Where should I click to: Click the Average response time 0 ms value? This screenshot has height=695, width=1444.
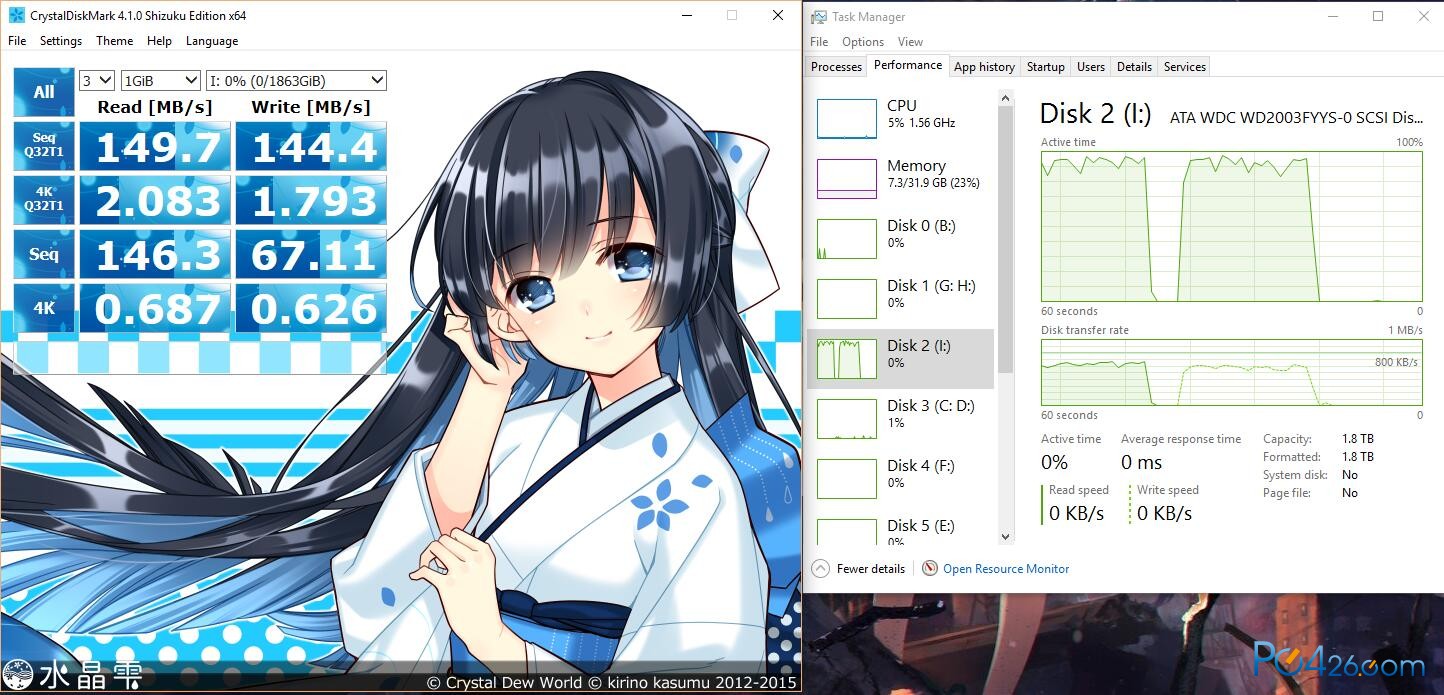tap(1141, 462)
